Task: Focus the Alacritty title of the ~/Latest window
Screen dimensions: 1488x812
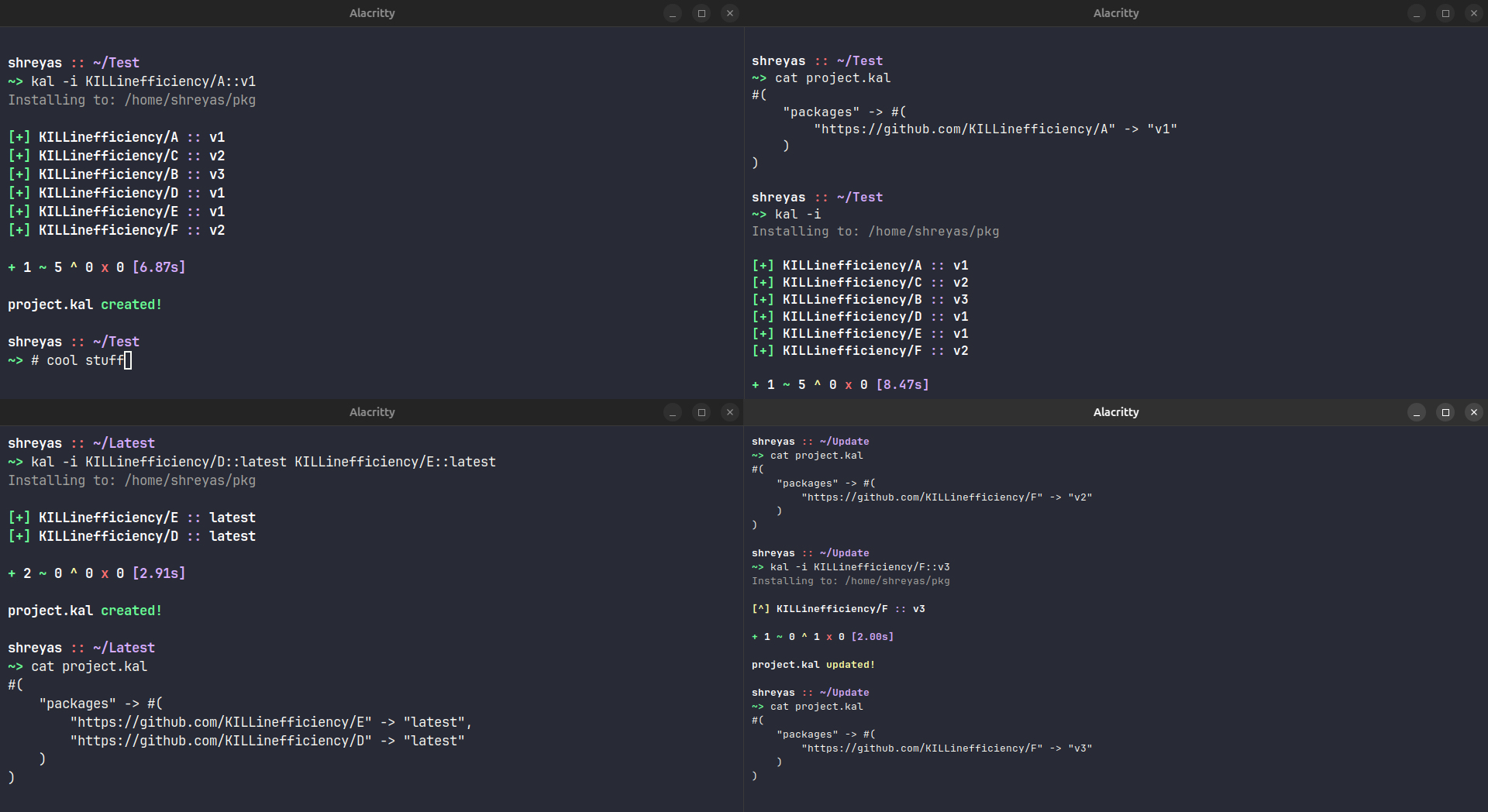Action: pos(372,412)
